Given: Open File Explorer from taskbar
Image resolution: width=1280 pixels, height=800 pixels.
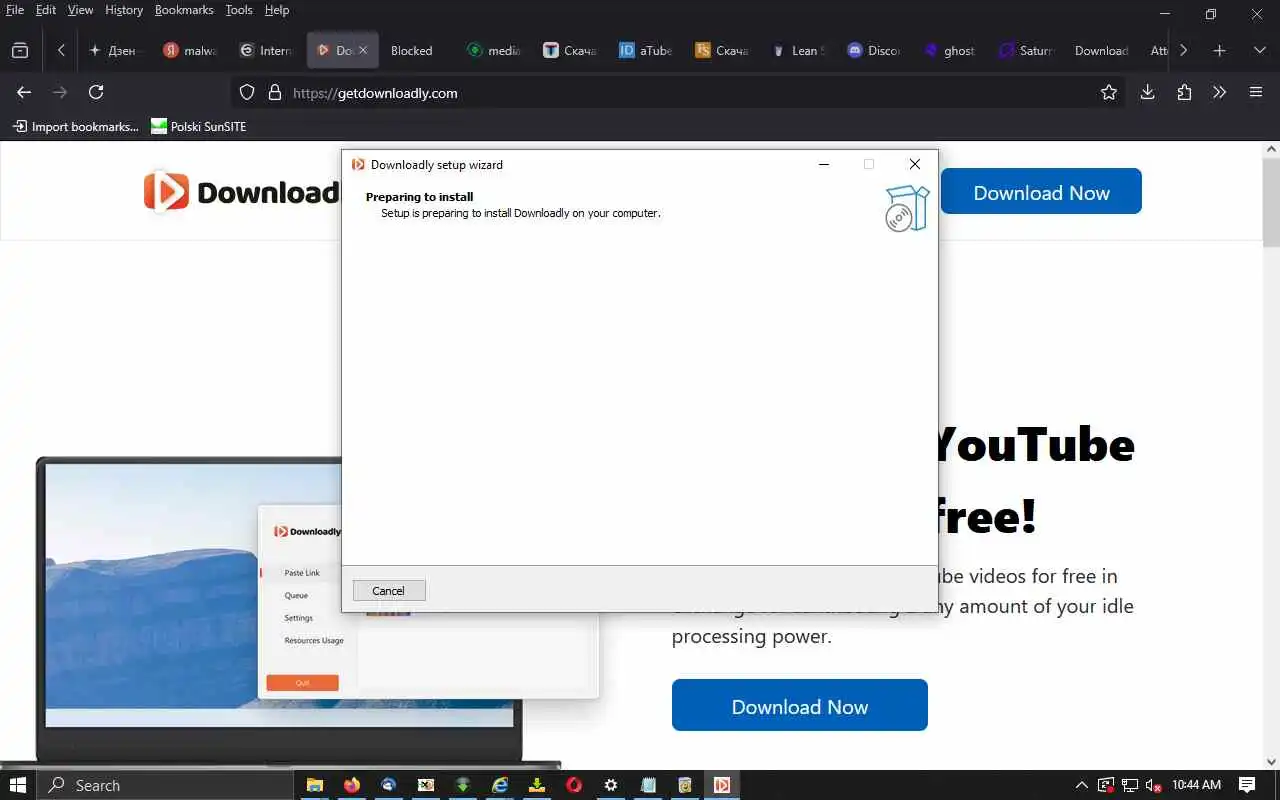Looking at the screenshot, I should [x=315, y=785].
